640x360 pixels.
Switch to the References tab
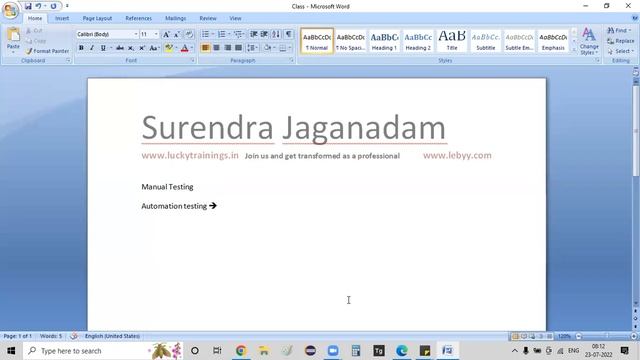pos(138,18)
